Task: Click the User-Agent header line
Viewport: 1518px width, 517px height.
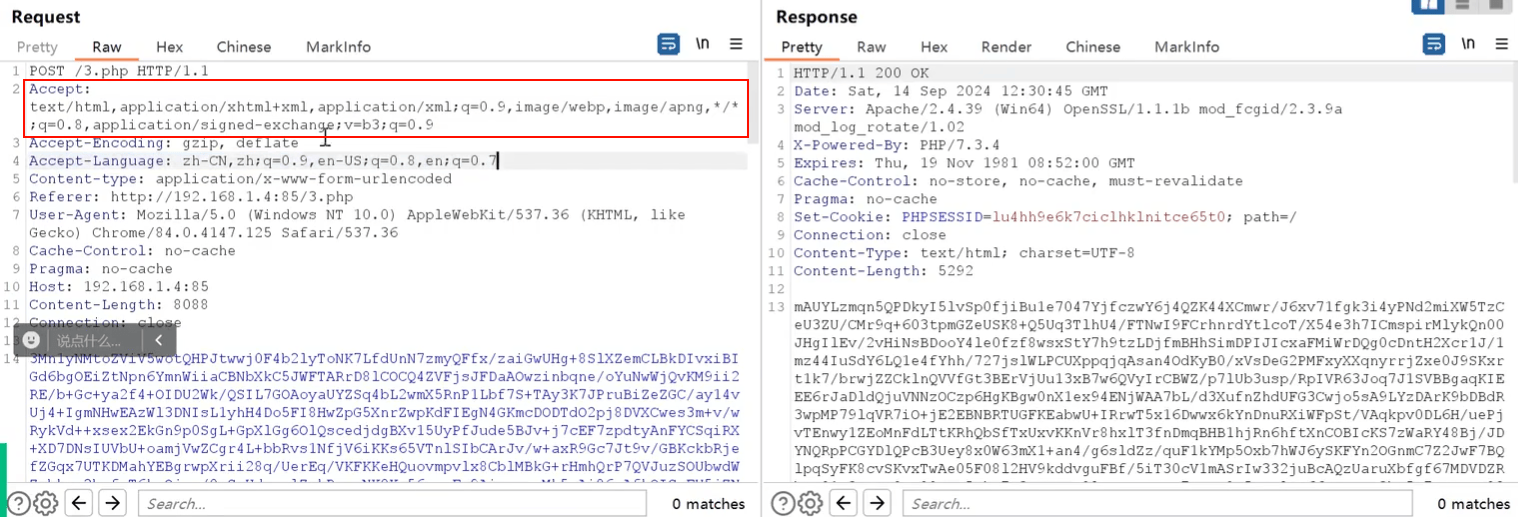Action: pyautogui.click(x=357, y=223)
